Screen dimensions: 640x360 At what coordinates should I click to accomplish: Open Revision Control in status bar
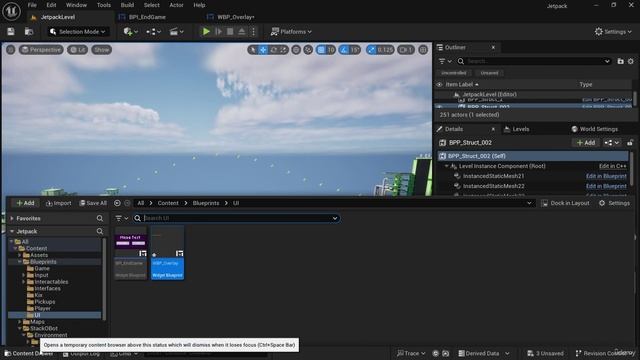pos(606,353)
